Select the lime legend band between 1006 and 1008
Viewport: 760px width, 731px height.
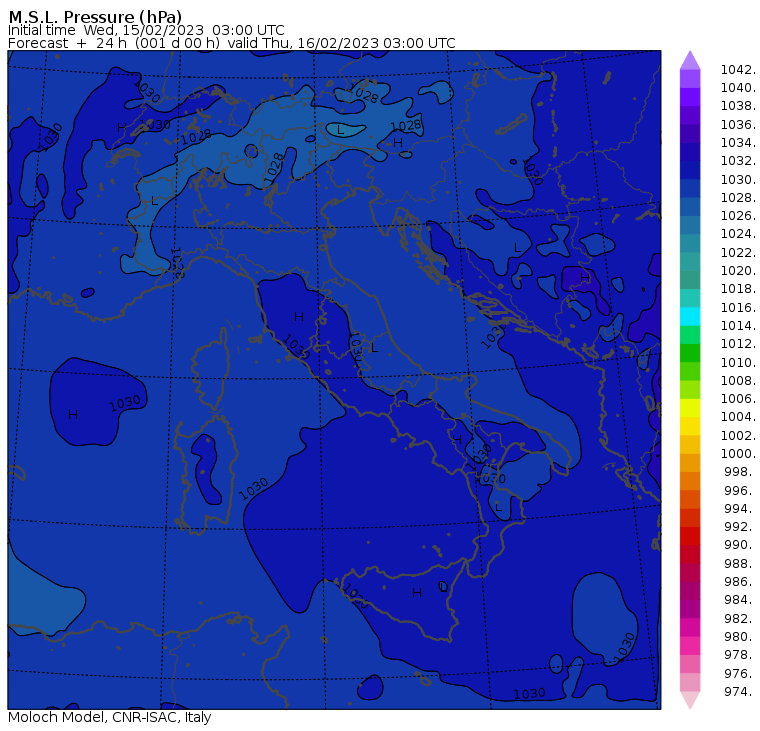(x=690, y=390)
